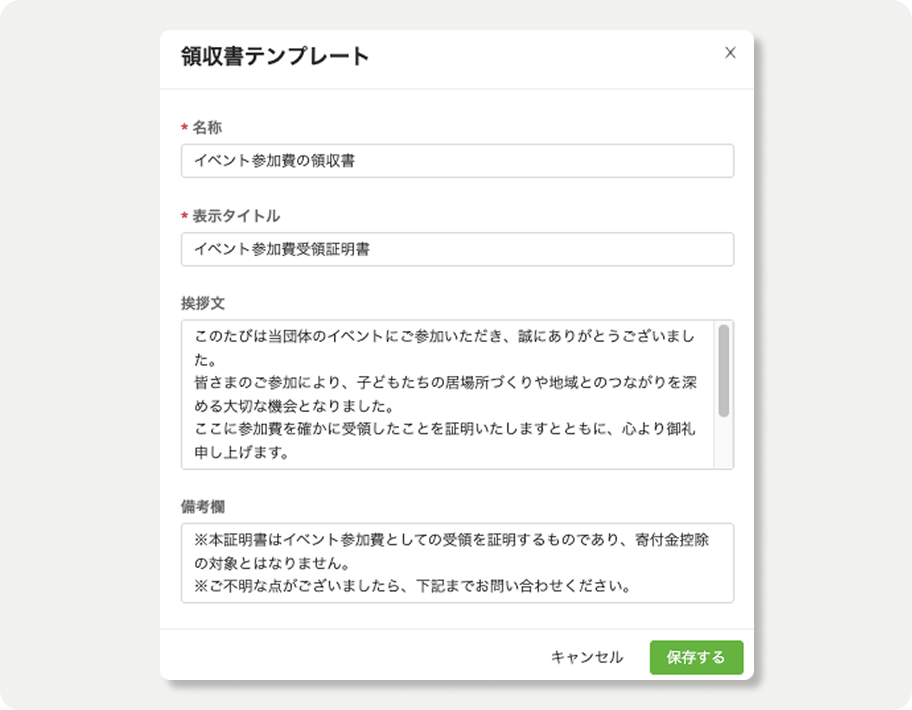The image size is (912, 710).
Task: Focus the 表示タイトル input field
Action: pyautogui.click(x=457, y=249)
